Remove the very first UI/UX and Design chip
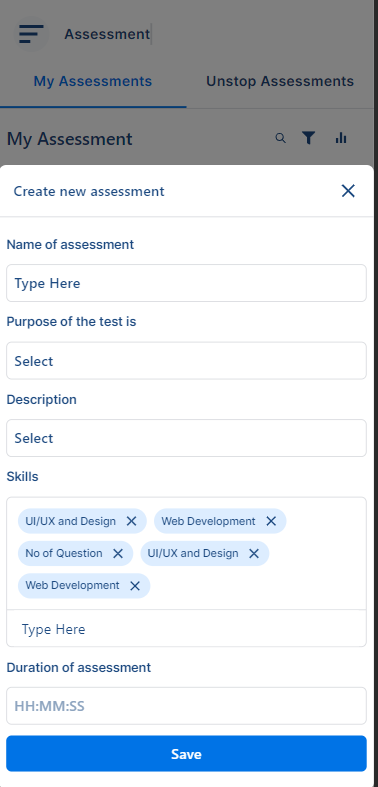This screenshot has height=787, width=378. point(131,521)
